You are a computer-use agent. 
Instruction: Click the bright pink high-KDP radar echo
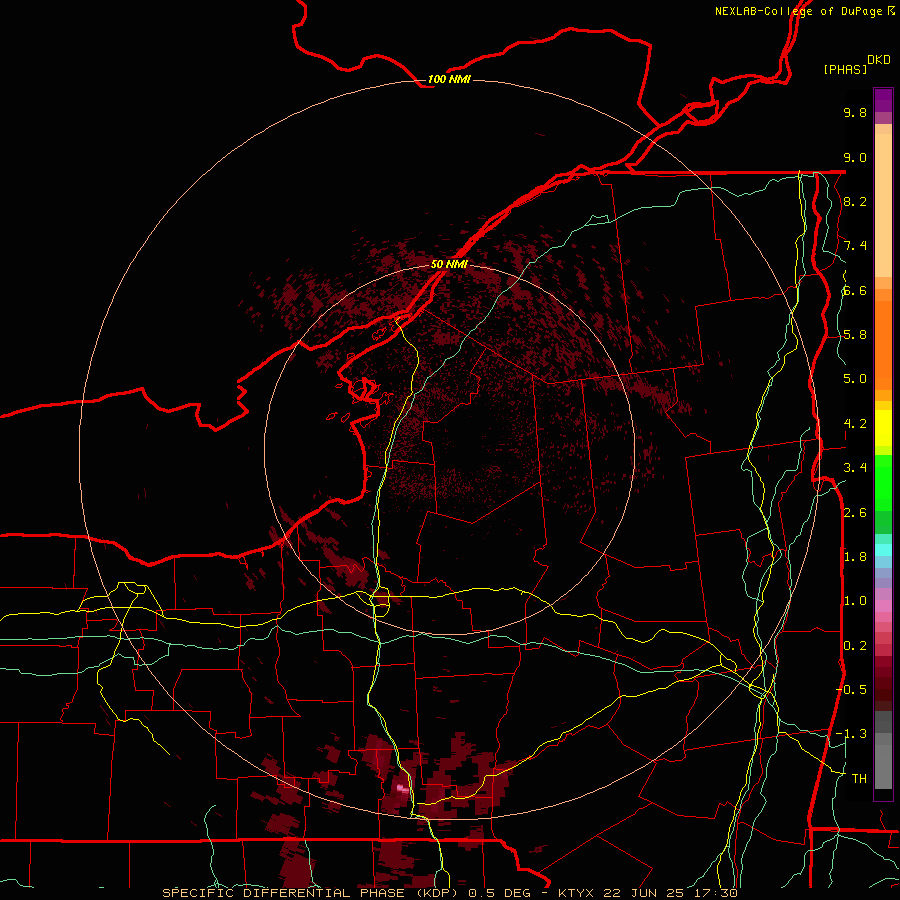coord(403,789)
